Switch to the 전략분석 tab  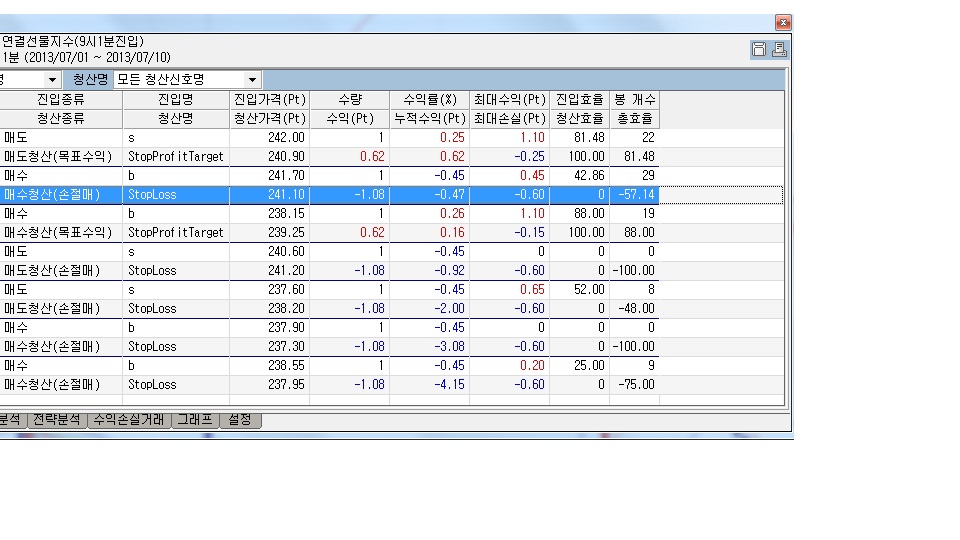[56, 420]
